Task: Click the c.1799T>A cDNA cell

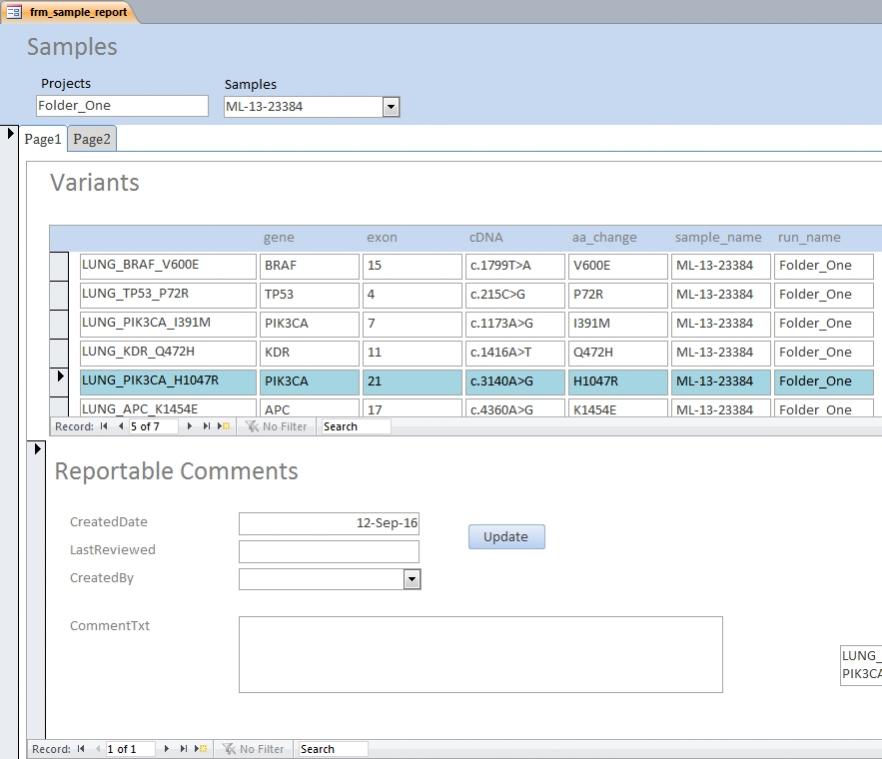Action: coord(515,266)
